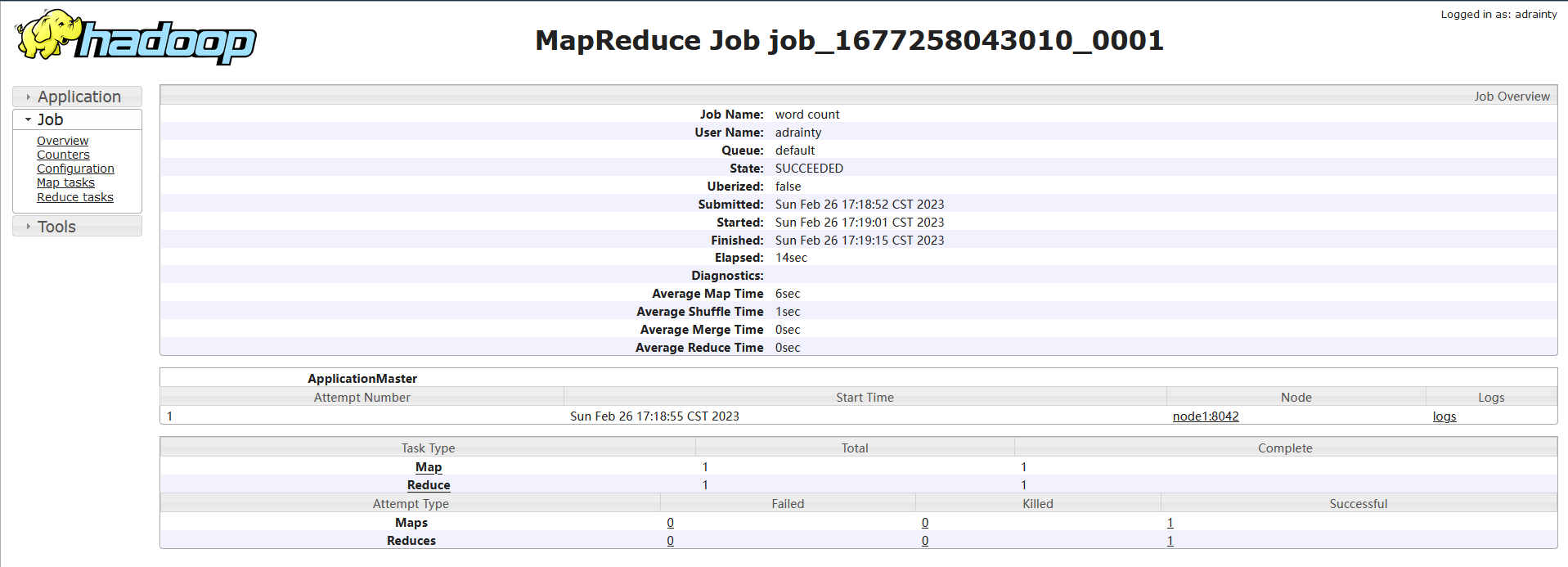Click the Average Reduce Time label
Screen dimensions: 1568x567
(x=699, y=348)
